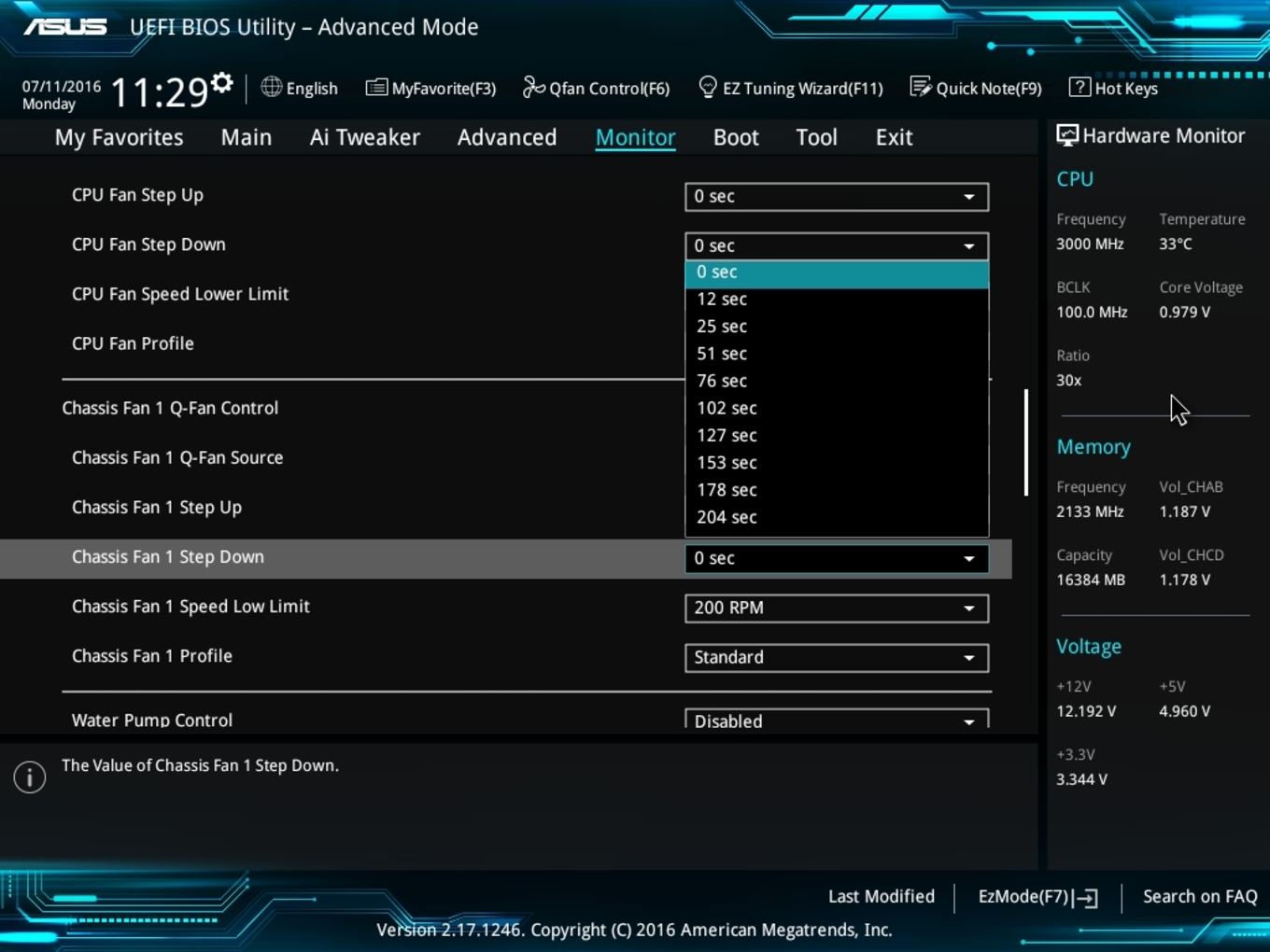
Task: Click the 07/11/2016 date
Action: click(x=62, y=86)
